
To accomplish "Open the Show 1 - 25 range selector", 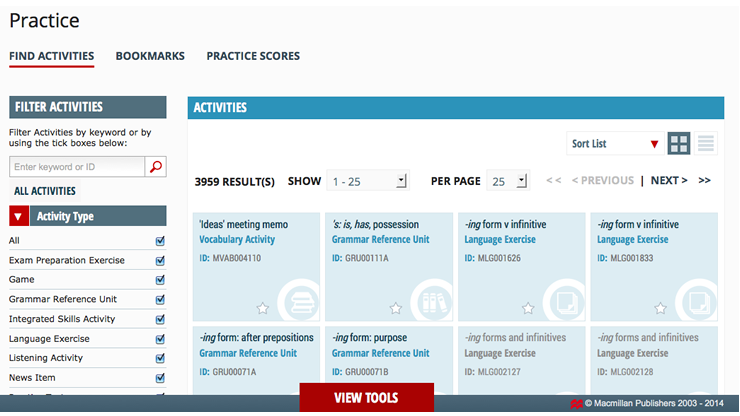I will (368, 181).
